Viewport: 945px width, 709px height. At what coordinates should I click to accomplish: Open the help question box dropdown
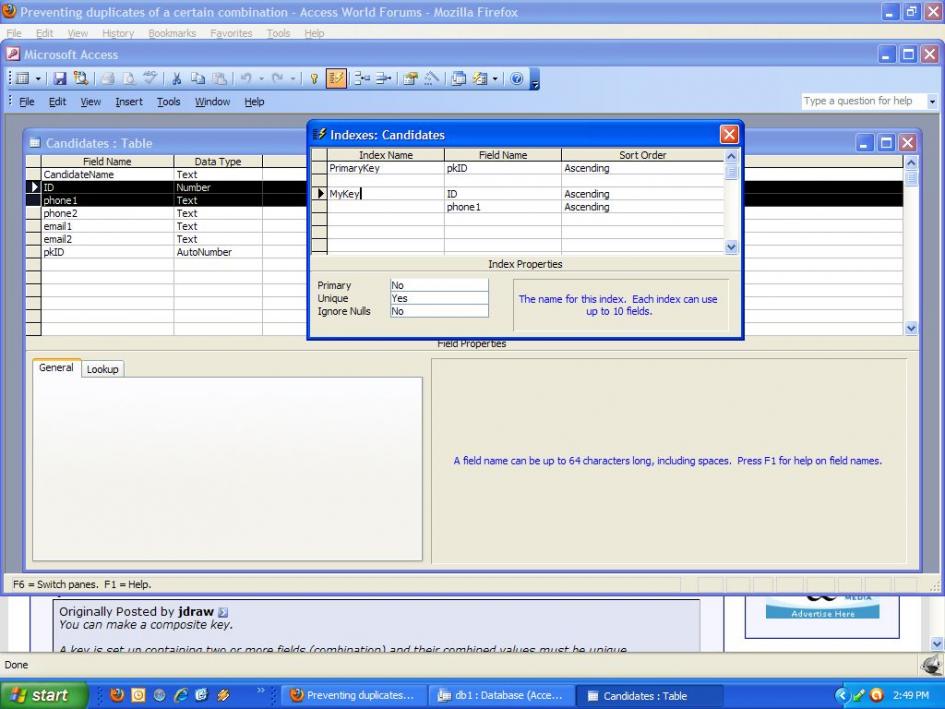coord(933,101)
